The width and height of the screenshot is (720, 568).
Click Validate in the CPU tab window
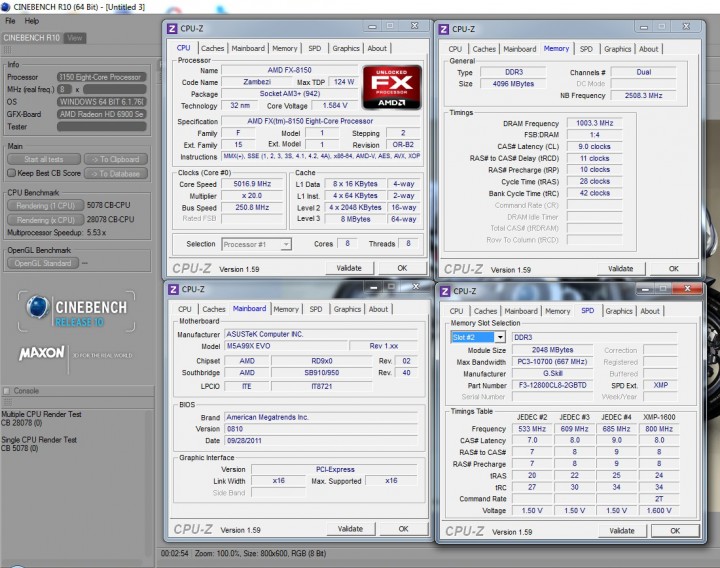349,268
